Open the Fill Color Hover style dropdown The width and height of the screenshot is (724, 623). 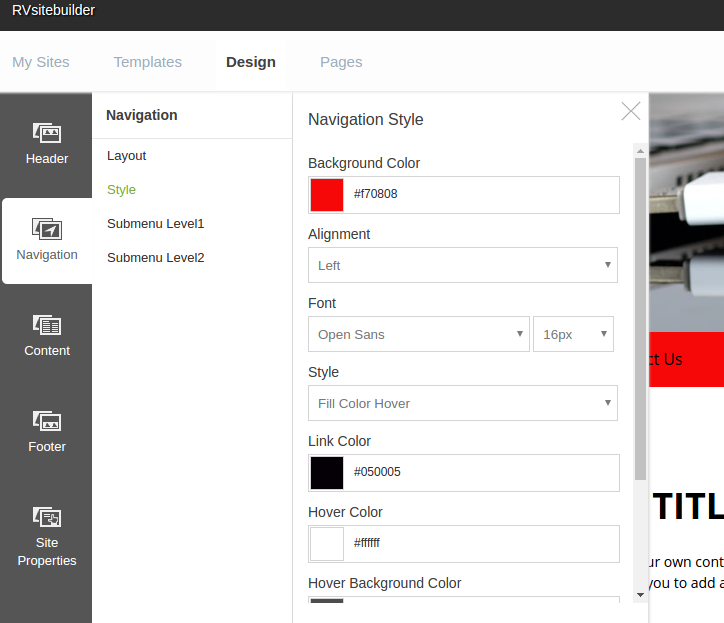[462, 403]
